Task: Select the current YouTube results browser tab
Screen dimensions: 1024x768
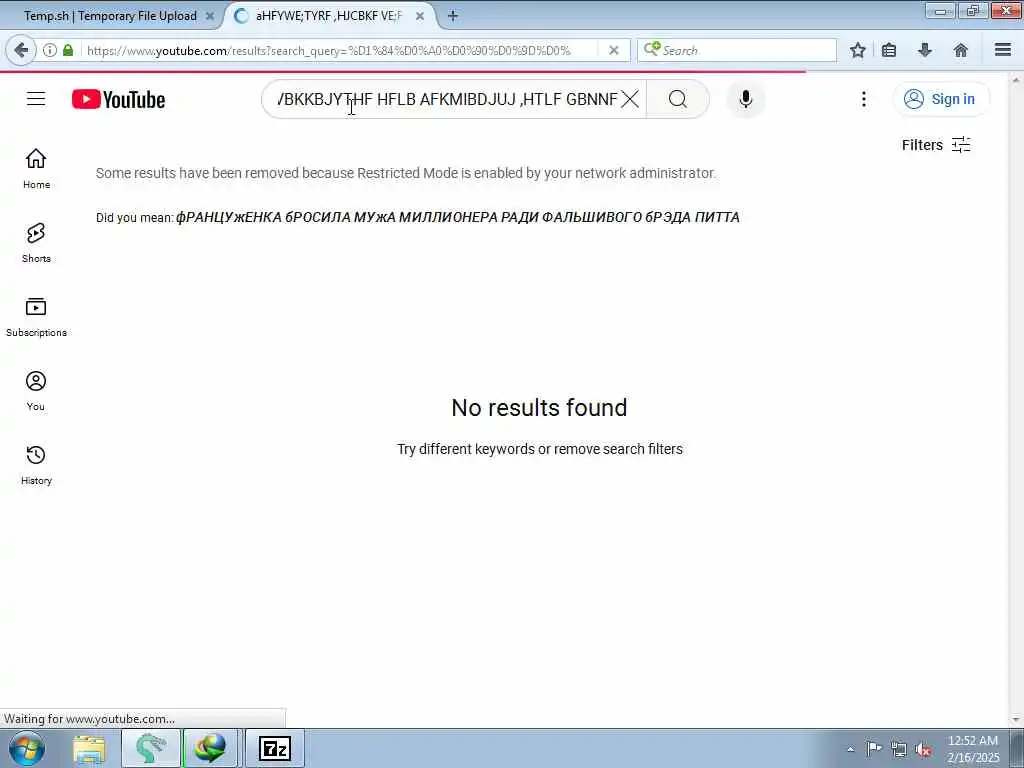Action: [328, 16]
